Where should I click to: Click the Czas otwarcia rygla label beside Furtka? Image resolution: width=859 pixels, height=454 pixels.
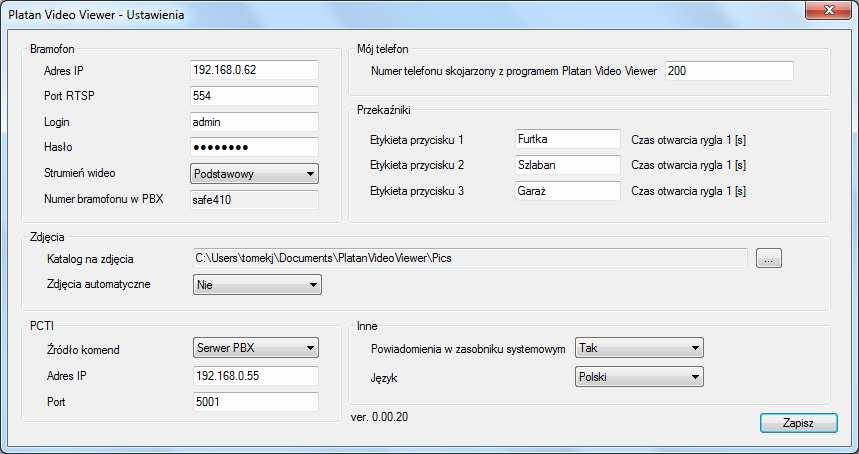[x=689, y=140]
